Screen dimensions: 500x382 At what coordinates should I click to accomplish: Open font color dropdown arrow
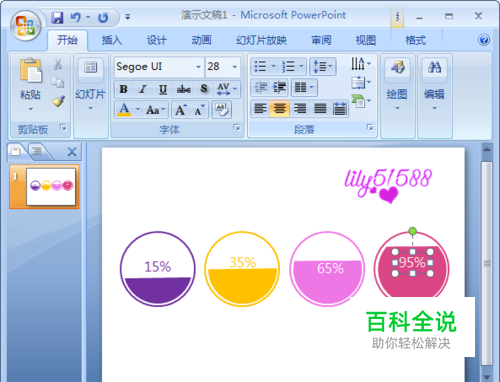tap(138, 109)
